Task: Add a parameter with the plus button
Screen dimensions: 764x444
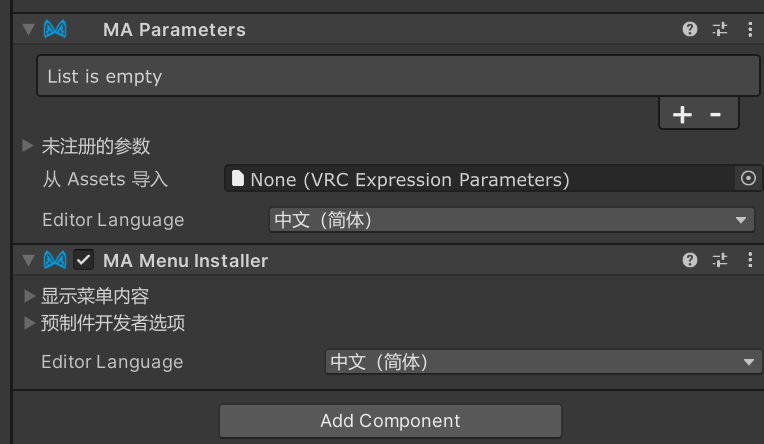Action: (682, 115)
